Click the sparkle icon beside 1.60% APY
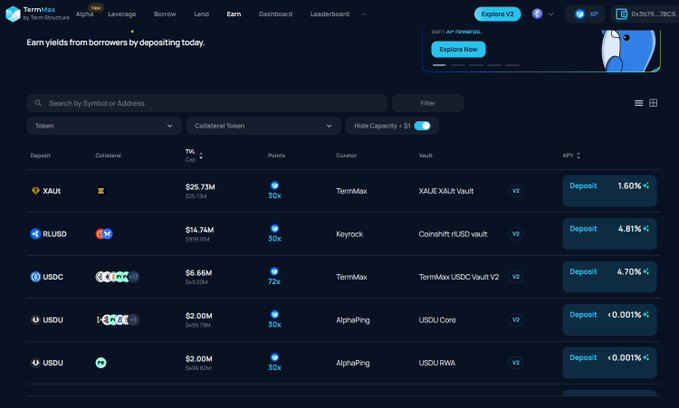 click(x=646, y=185)
